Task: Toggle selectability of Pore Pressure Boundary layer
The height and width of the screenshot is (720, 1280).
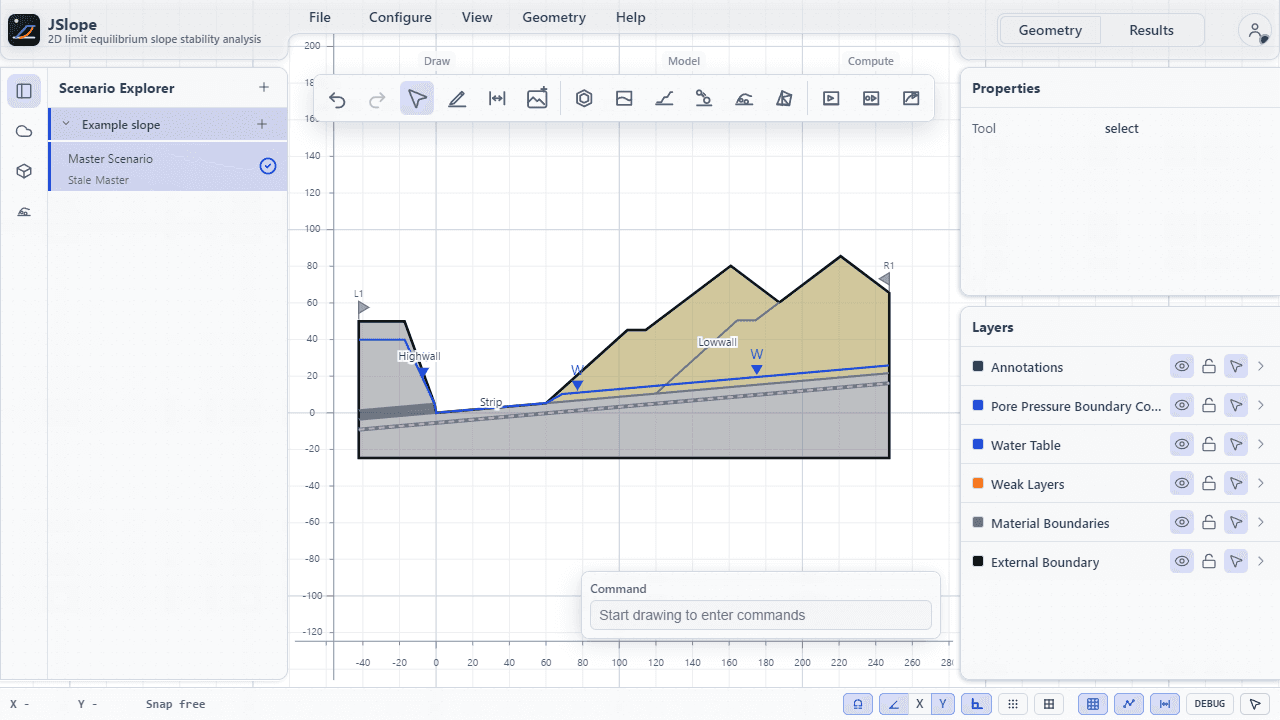Action: tap(1236, 406)
